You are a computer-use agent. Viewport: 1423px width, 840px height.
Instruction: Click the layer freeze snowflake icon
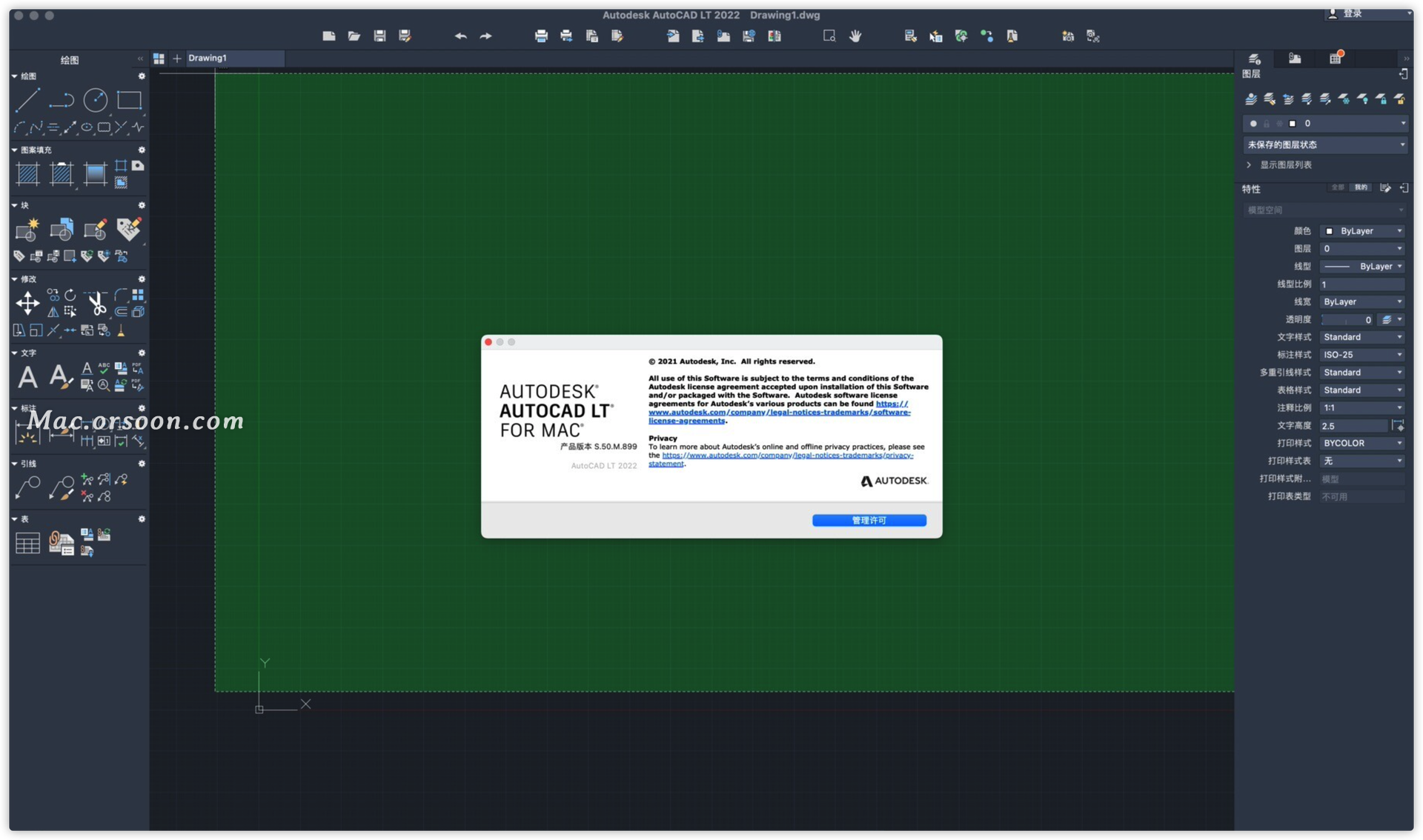point(1344,99)
